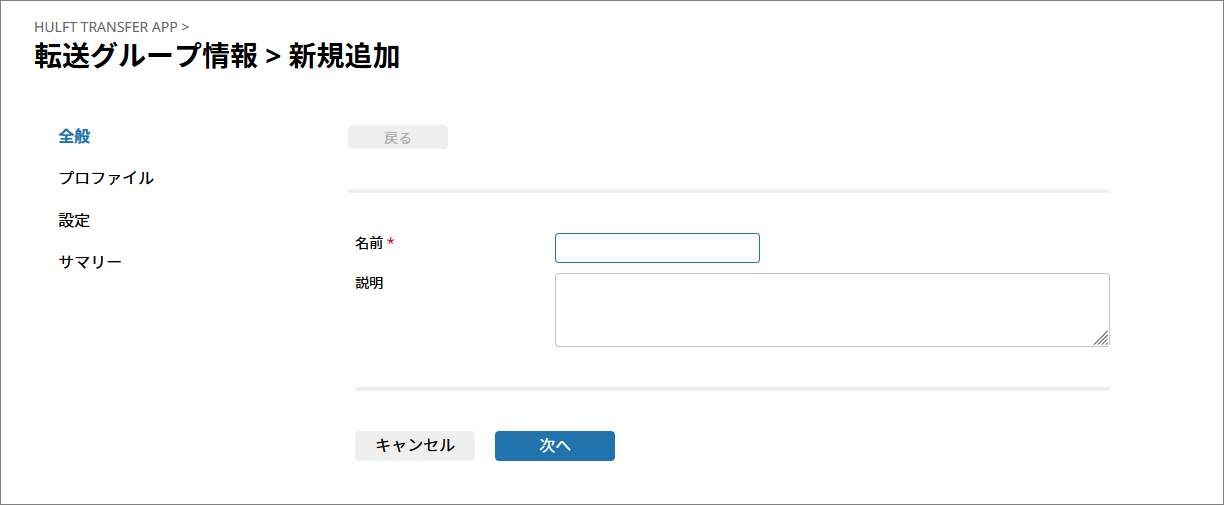This screenshot has height=505, width=1224.
Task: Open the 設定 step
Action: [x=74, y=220]
